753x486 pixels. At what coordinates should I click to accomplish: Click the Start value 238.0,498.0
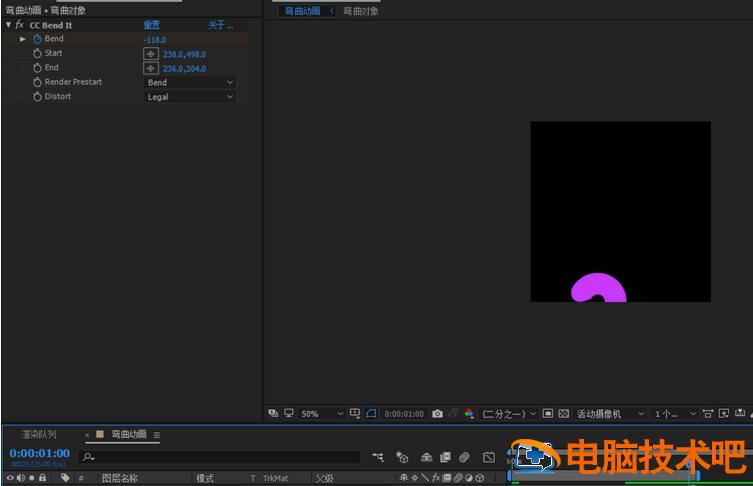184,54
